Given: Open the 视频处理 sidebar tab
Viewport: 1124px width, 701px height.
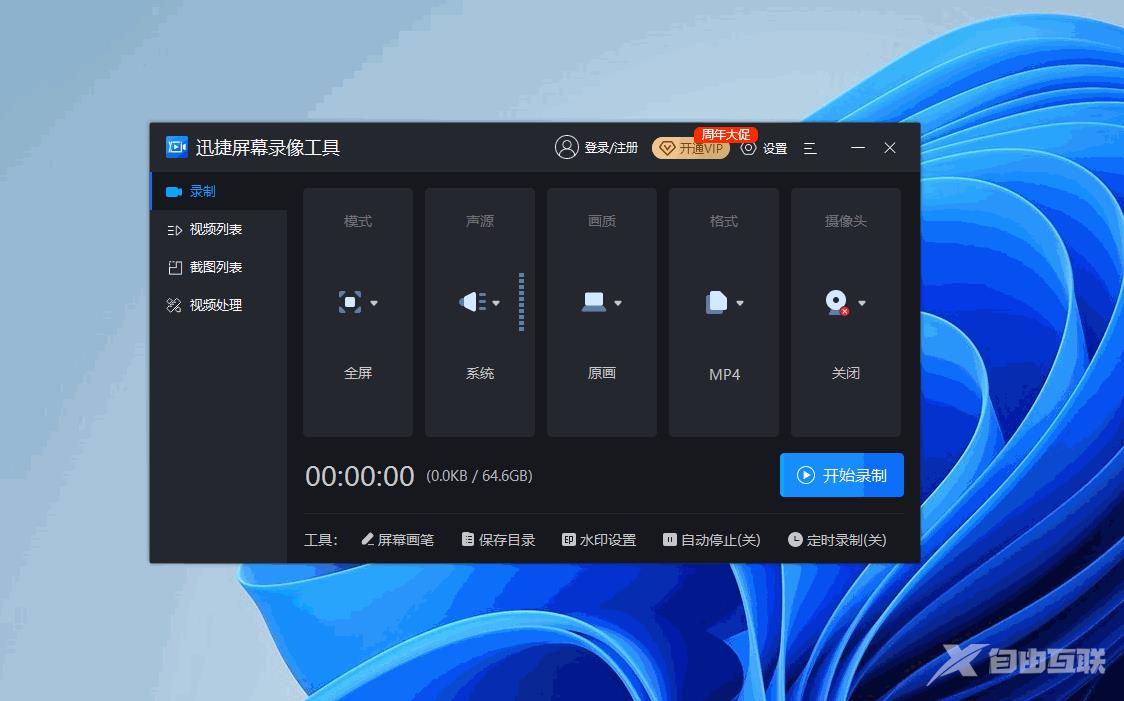Looking at the screenshot, I should [219, 305].
